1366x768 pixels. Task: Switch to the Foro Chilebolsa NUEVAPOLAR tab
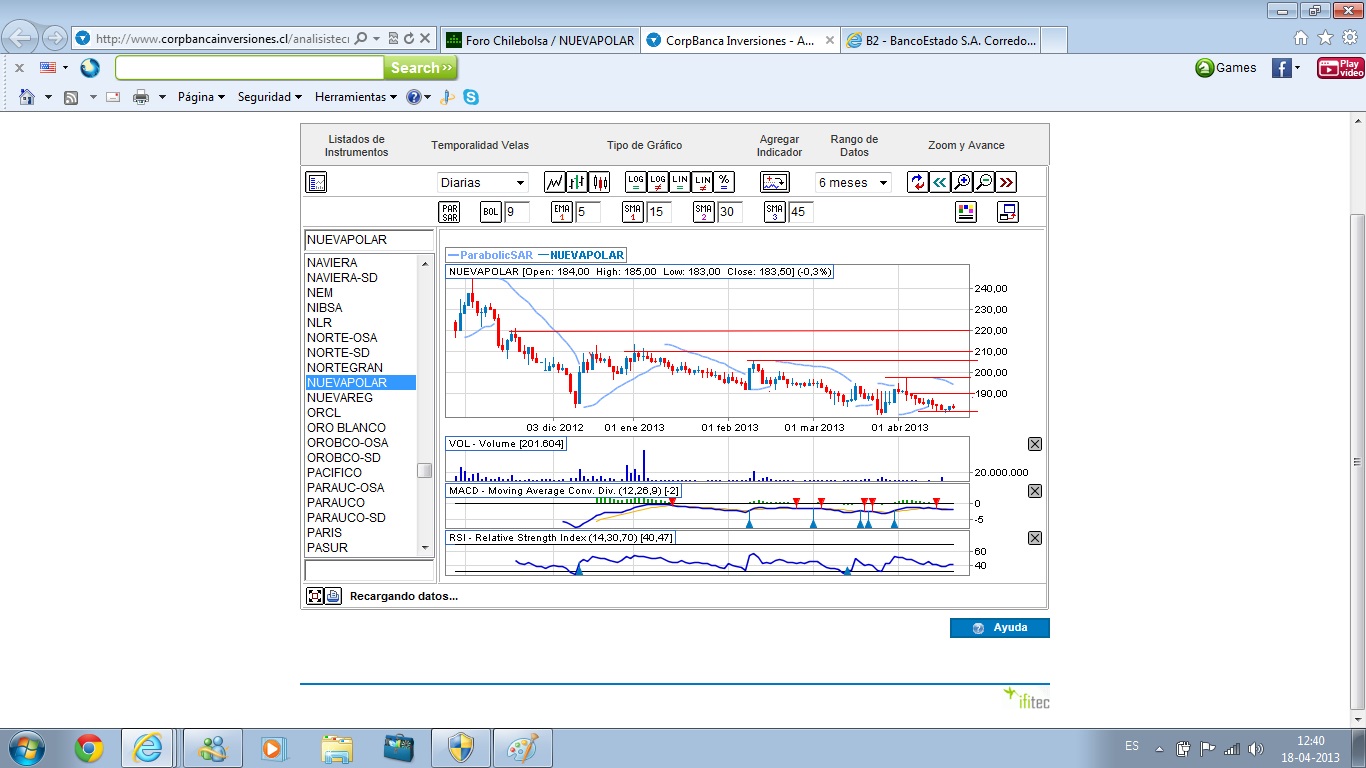540,40
